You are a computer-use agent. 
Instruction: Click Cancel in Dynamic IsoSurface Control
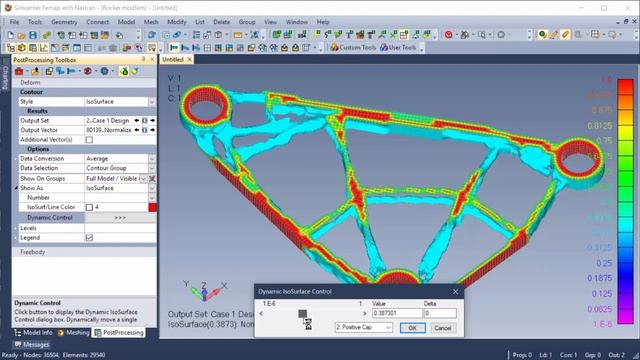pos(442,328)
